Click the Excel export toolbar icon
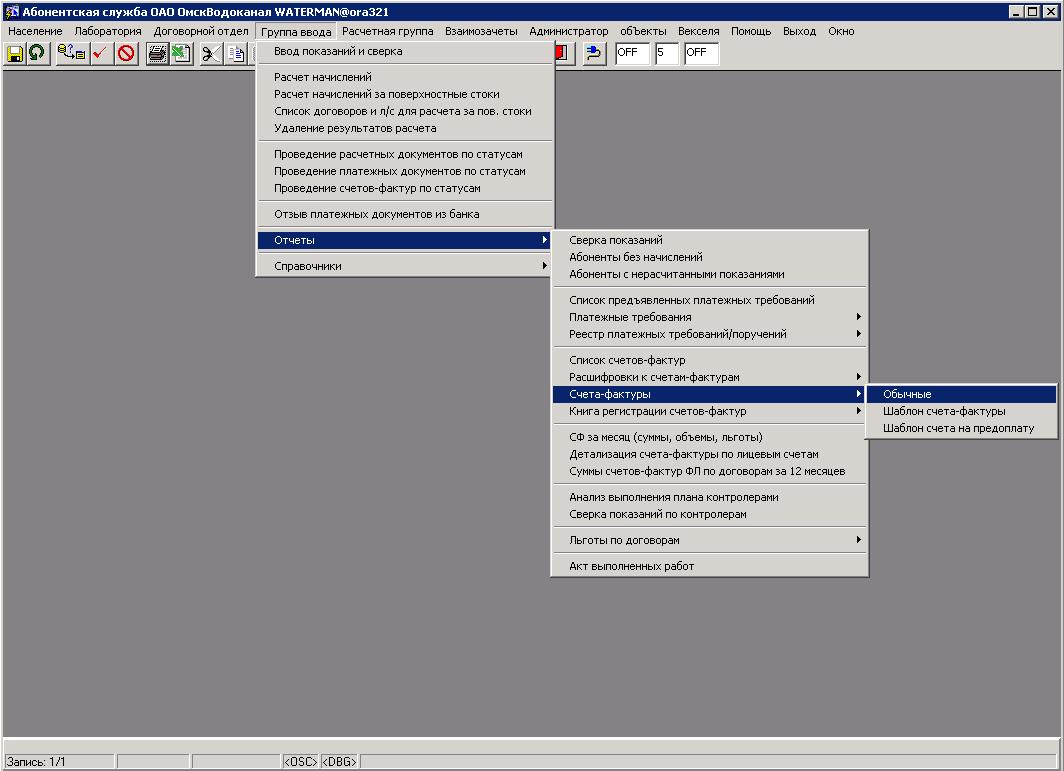This screenshot has width=1064, height=771. pos(181,54)
